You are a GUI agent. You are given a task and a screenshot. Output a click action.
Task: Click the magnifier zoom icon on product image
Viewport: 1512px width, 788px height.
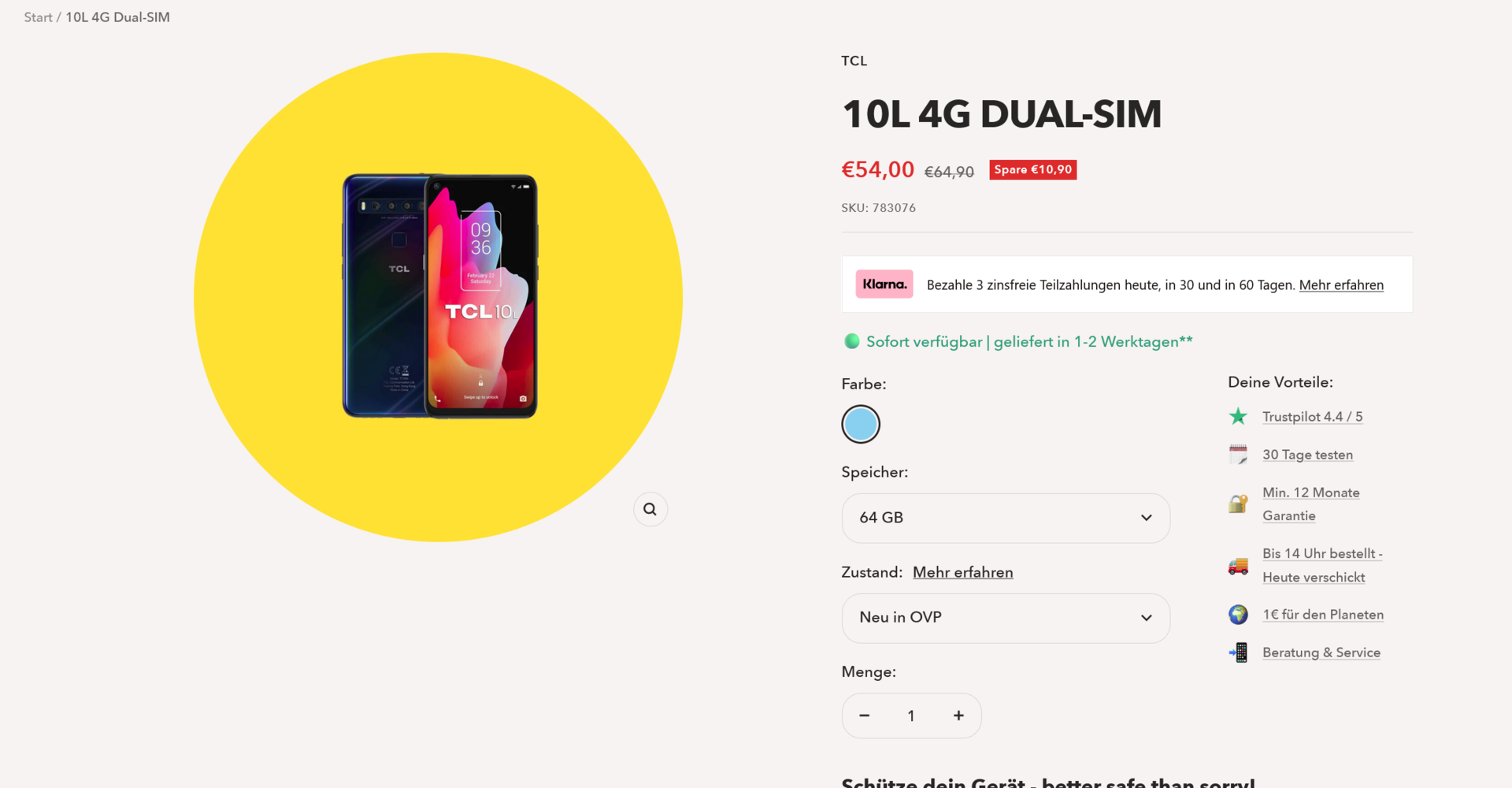[x=650, y=509]
